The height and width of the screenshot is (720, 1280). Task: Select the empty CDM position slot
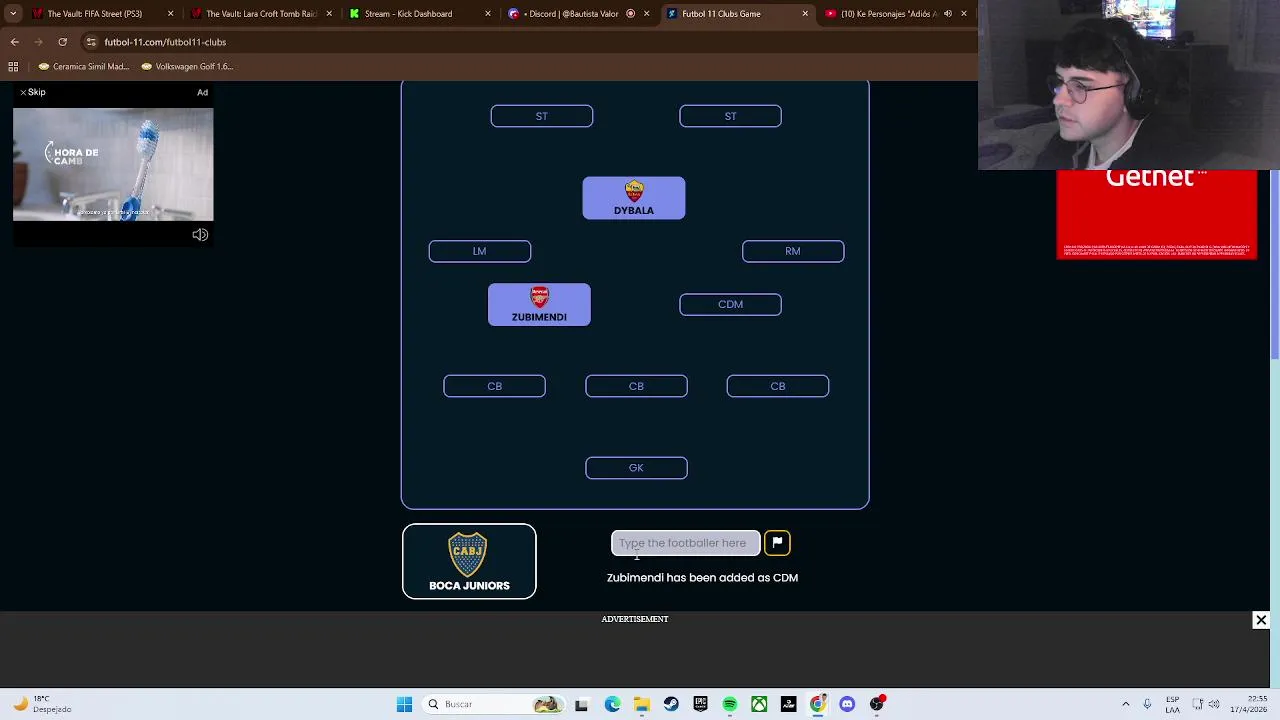point(730,304)
